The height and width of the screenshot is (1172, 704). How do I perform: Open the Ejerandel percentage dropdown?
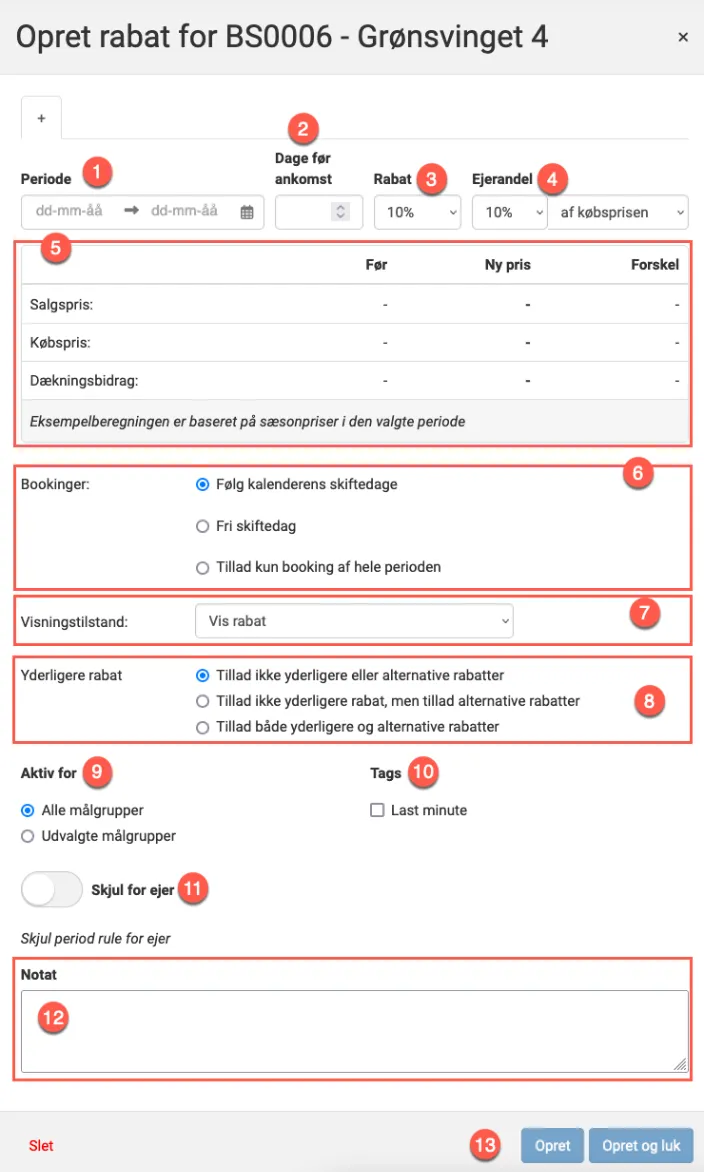click(509, 212)
